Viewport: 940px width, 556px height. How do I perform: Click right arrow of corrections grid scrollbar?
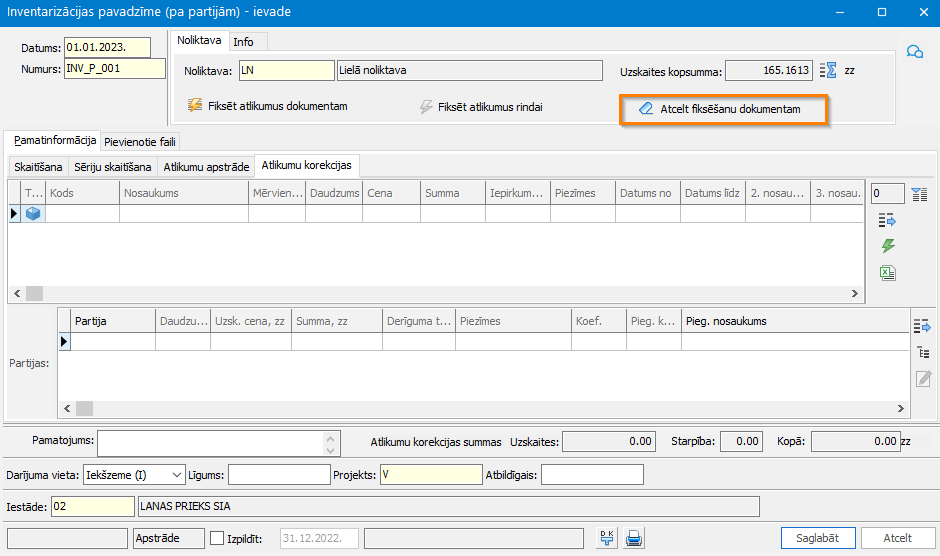point(854,293)
